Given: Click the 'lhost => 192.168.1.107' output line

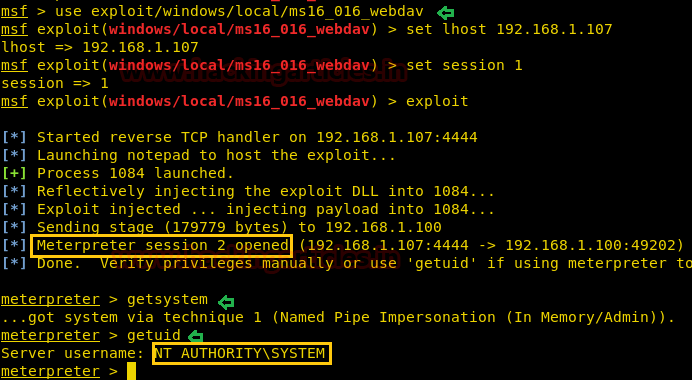Looking at the screenshot, I should click(100, 48).
